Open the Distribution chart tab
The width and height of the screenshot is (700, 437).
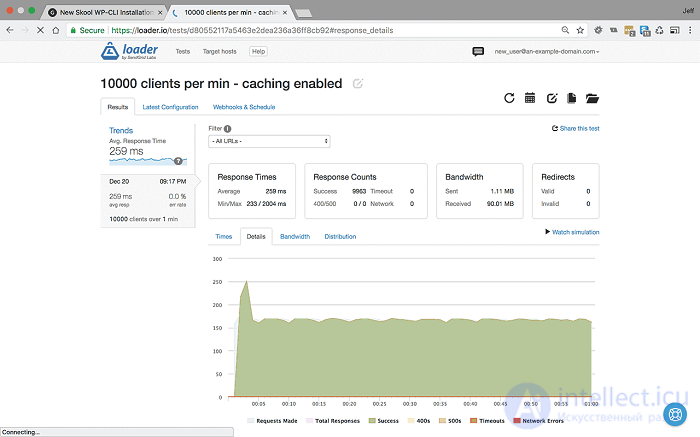340,237
